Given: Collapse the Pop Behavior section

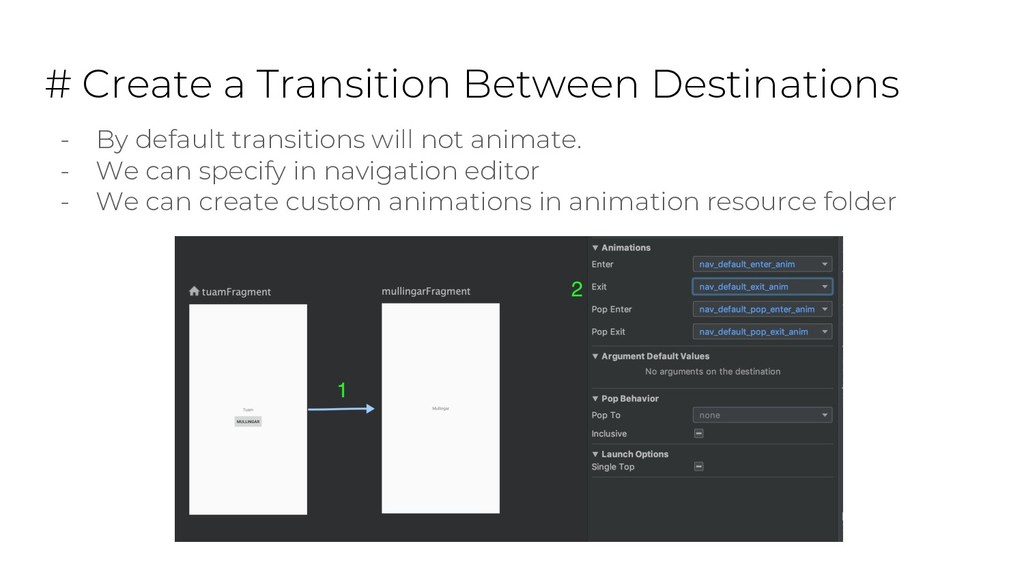Looking at the screenshot, I should (595, 398).
